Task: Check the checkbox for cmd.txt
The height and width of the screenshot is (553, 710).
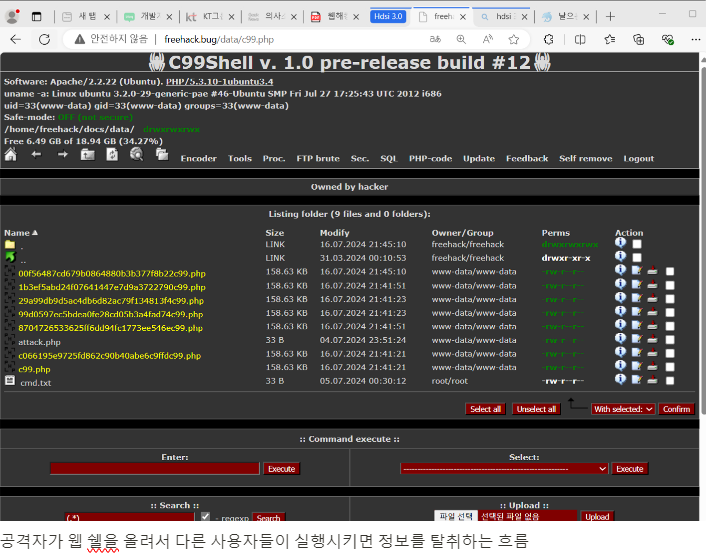Action: coord(670,380)
